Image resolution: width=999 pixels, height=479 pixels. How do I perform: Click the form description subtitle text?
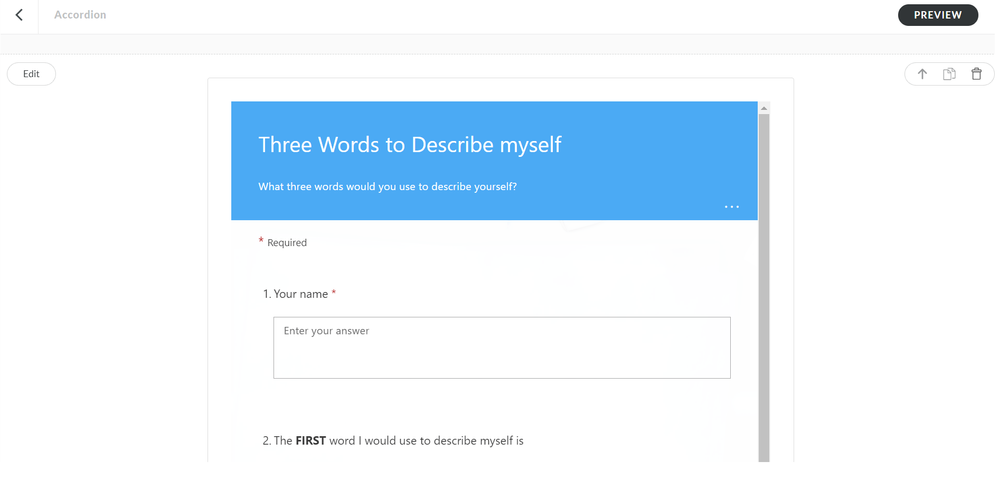(x=387, y=187)
